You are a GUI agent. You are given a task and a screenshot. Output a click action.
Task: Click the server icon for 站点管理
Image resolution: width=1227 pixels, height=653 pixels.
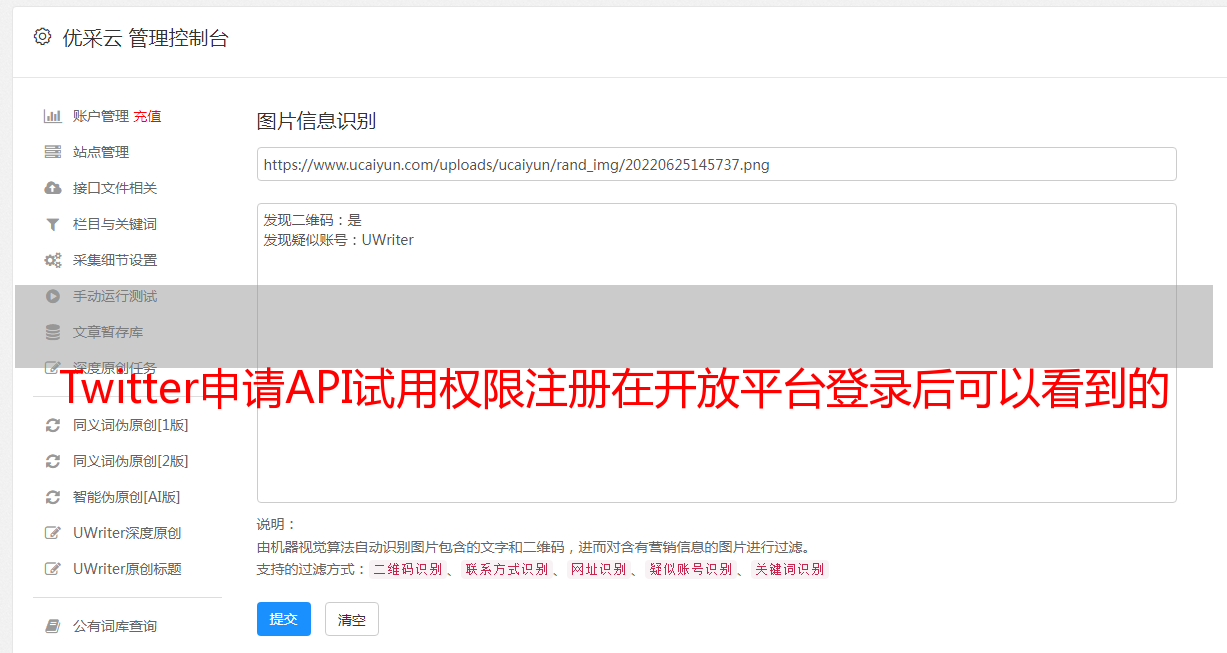[x=53, y=152]
